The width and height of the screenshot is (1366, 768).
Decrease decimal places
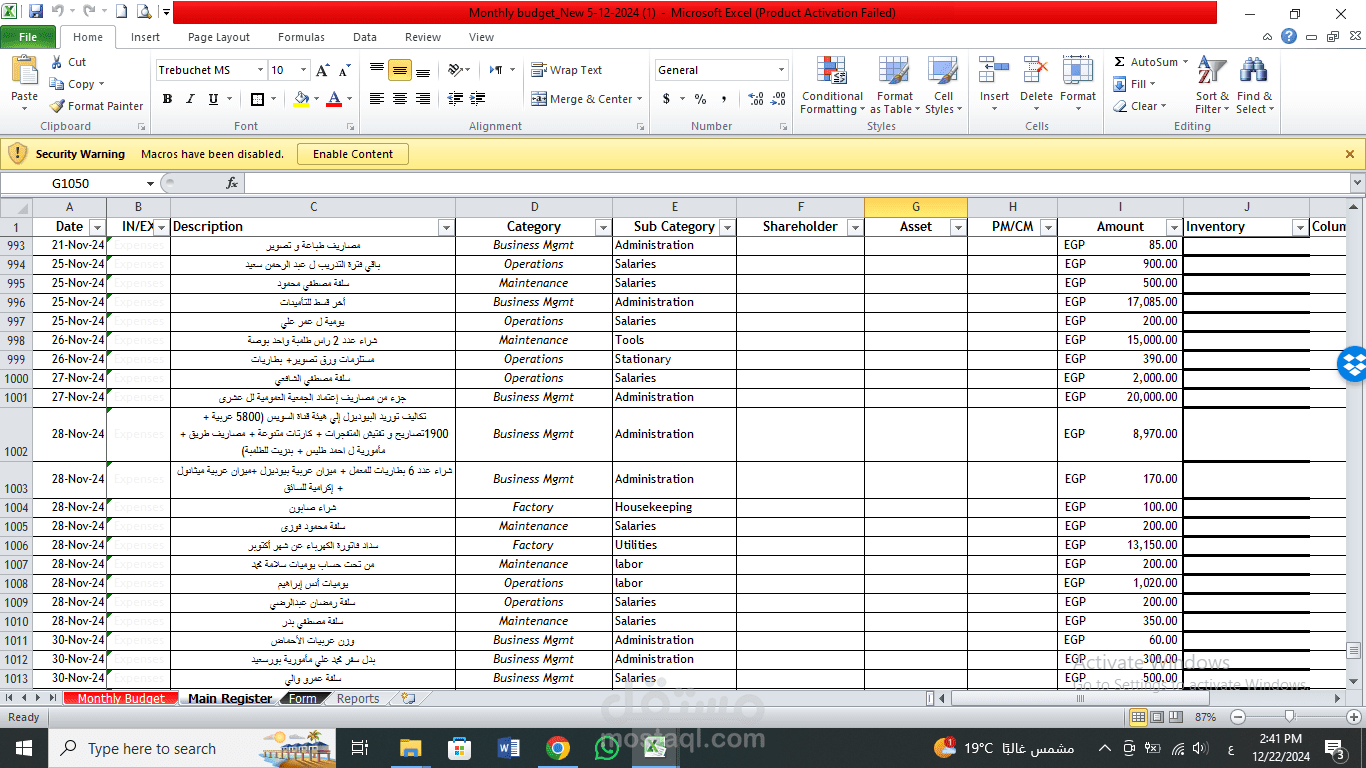coord(778,99)
